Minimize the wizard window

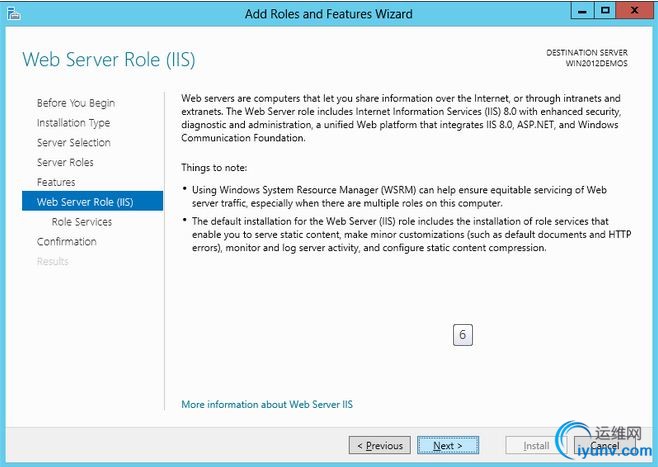tap(582, 10)
